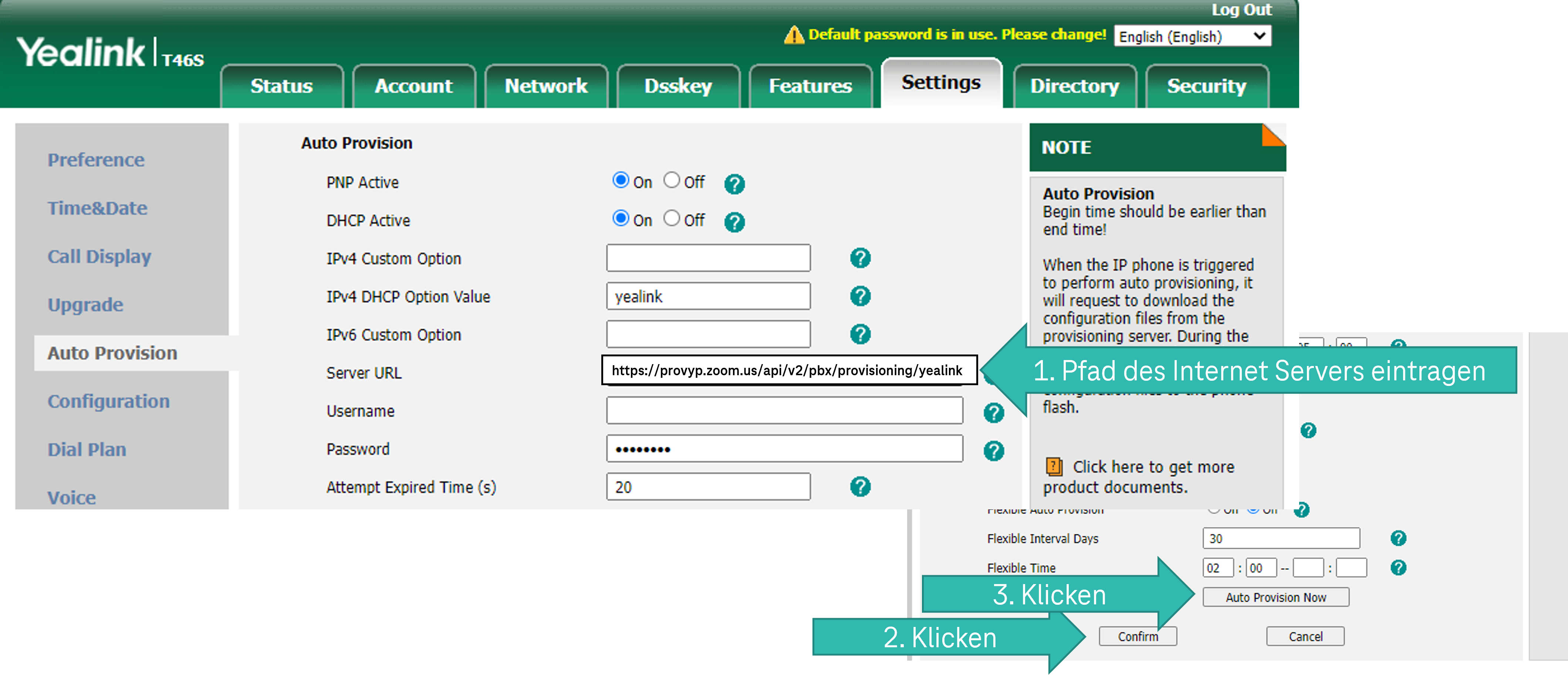
Task: Click the Auto Provision Now button
Action: (x=1275, y=597)
